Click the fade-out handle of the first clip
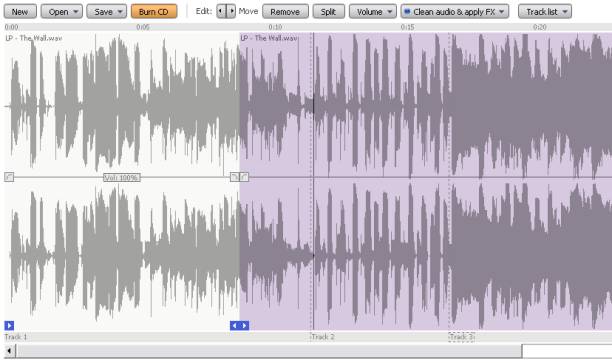Image resolution: width=612 pixels, height=363 pixels. 235,177
